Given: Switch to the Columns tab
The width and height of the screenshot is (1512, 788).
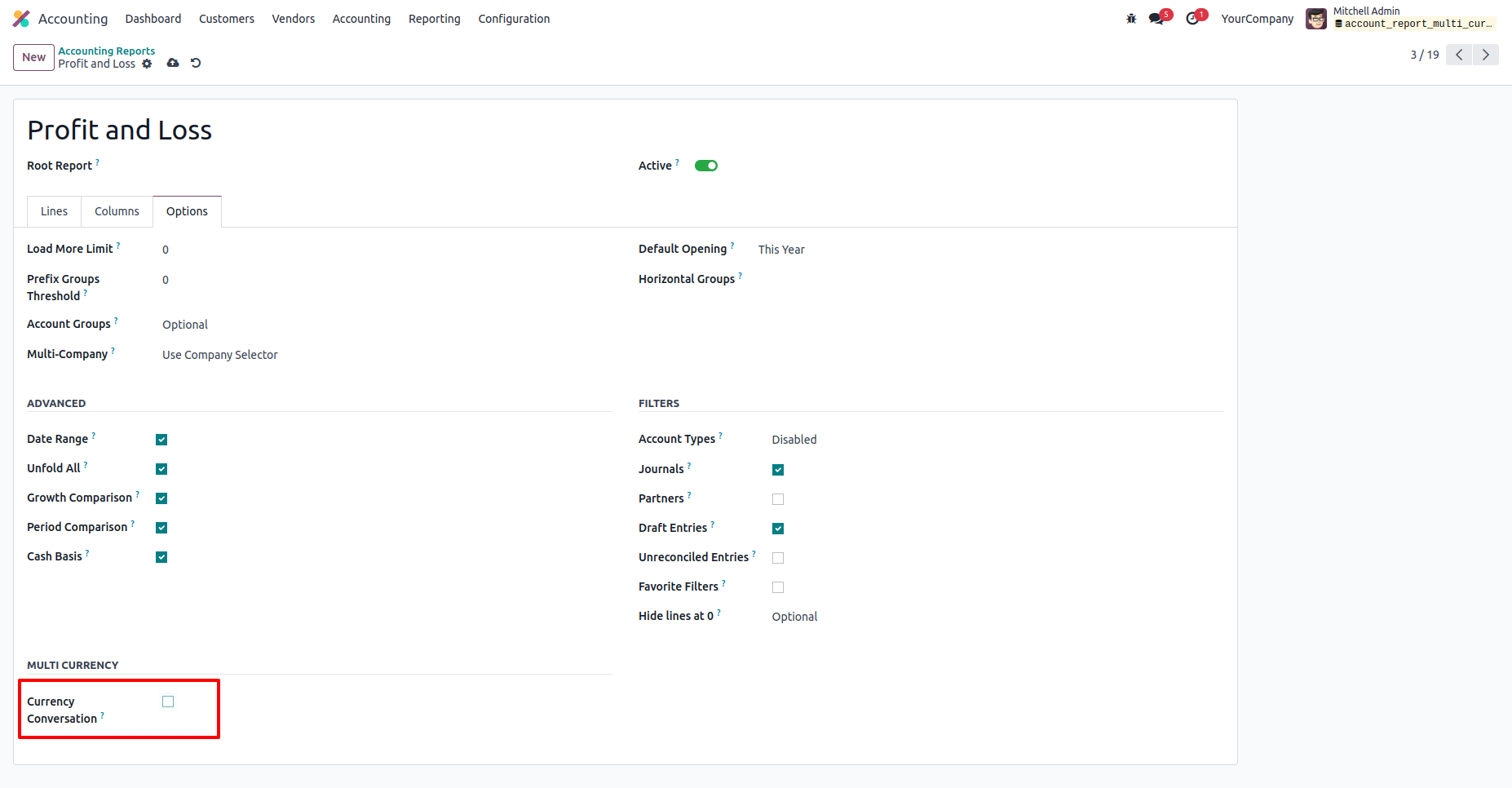Looking at the screenshot, I should (x=117, y=211).
